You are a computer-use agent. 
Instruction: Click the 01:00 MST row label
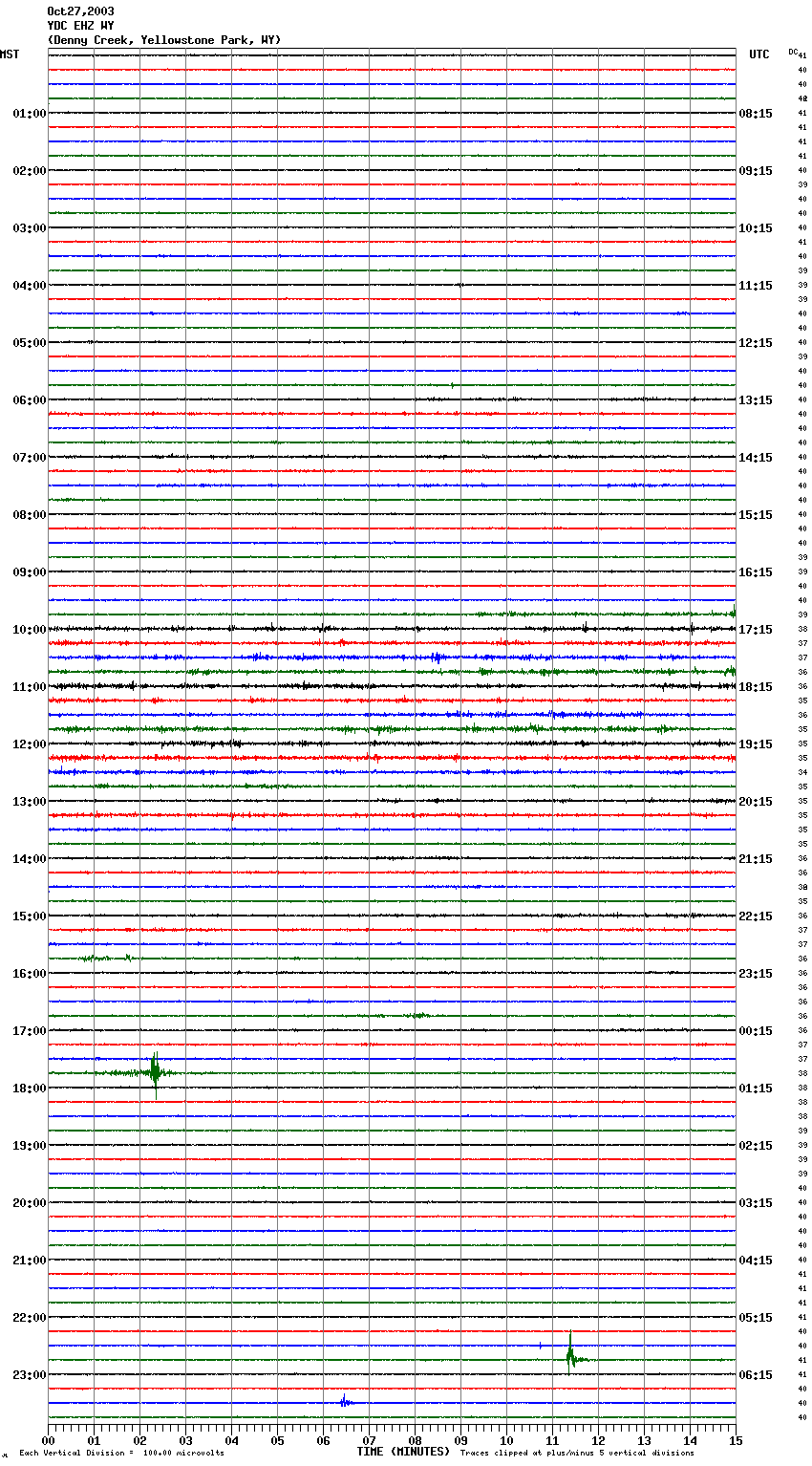point(30,114)
